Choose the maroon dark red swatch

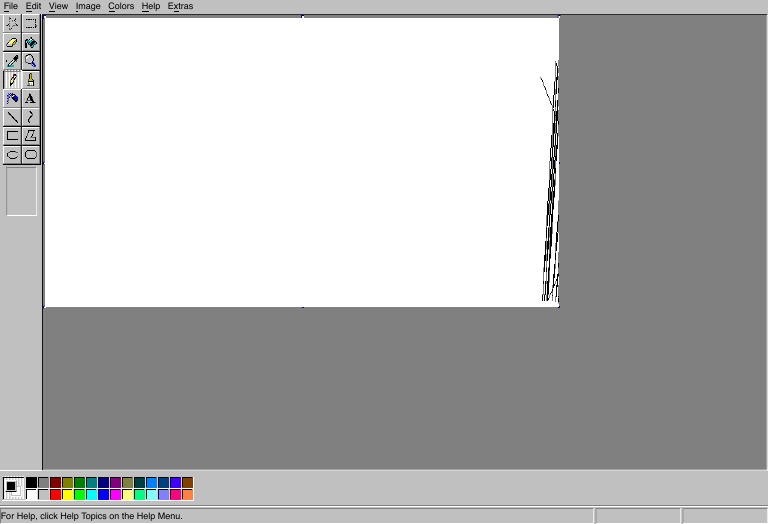(55, 483)
